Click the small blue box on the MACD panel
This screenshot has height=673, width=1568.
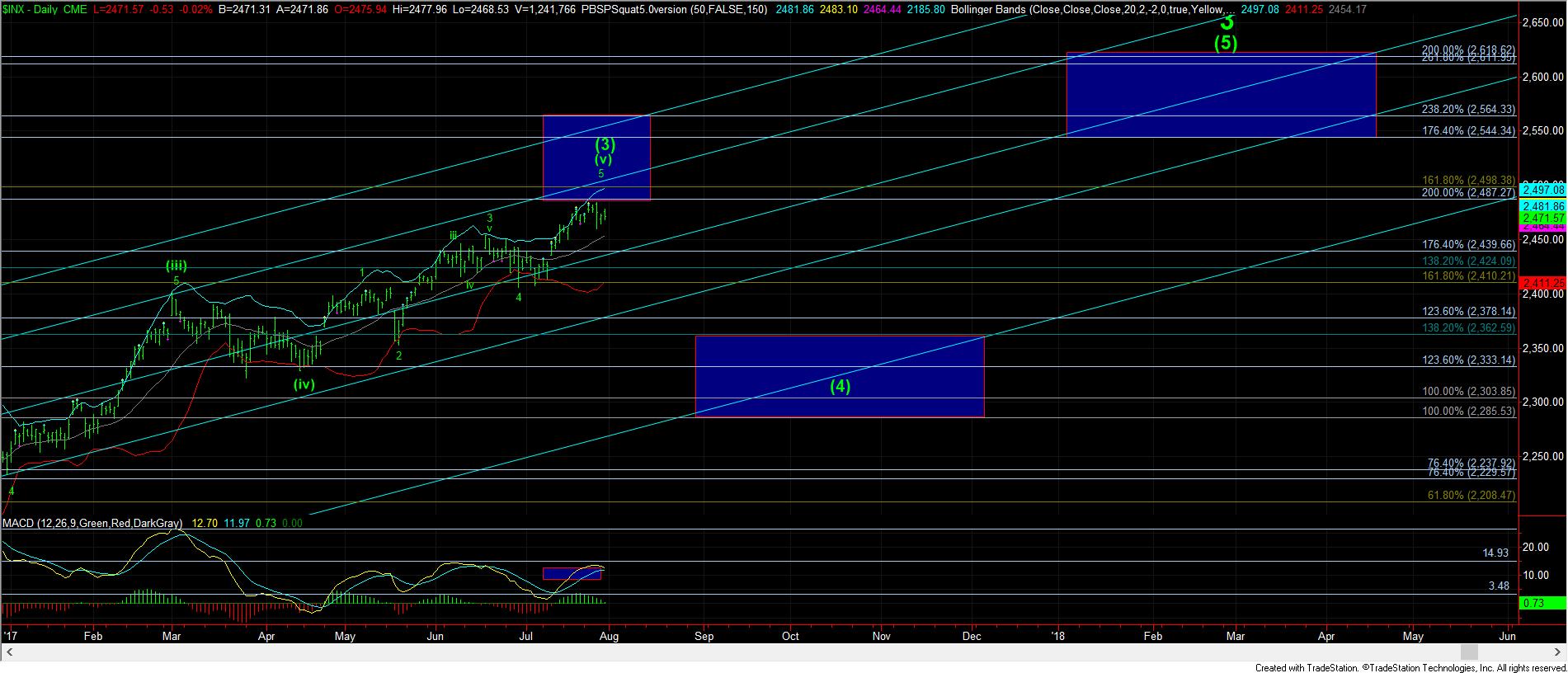[x=572, y=573]
